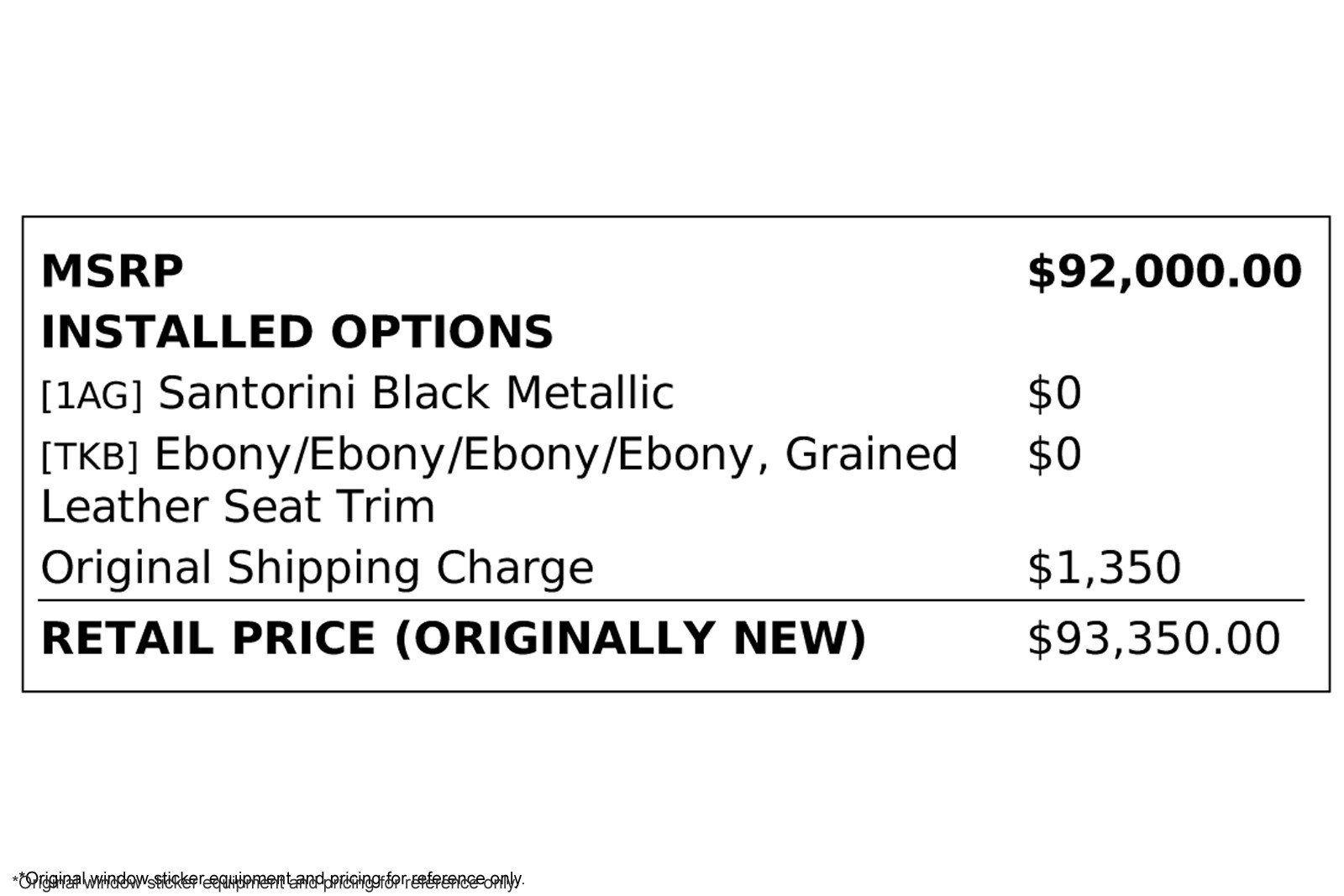Click the $92,000.00 MSRP amount
This screenshot has height=896, width=1344.
click(1164, 272)
